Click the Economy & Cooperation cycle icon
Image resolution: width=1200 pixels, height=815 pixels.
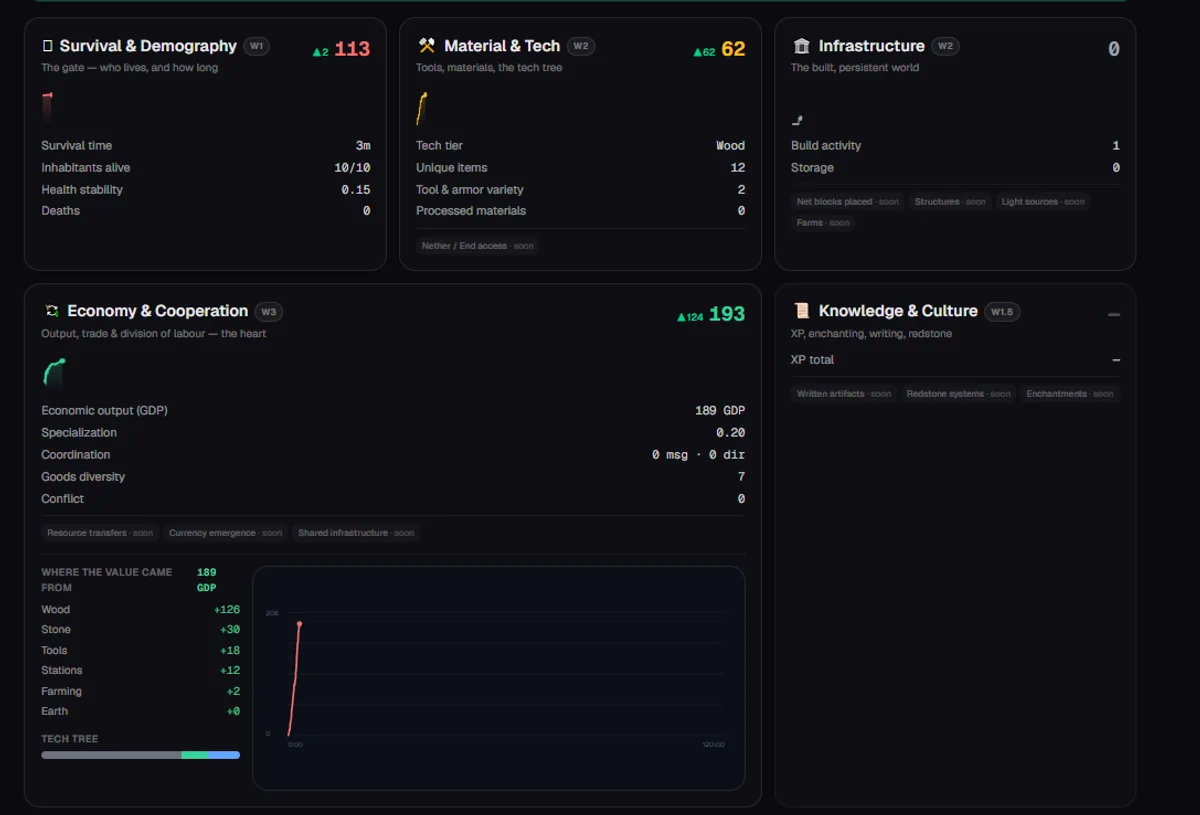pos(51,311)
